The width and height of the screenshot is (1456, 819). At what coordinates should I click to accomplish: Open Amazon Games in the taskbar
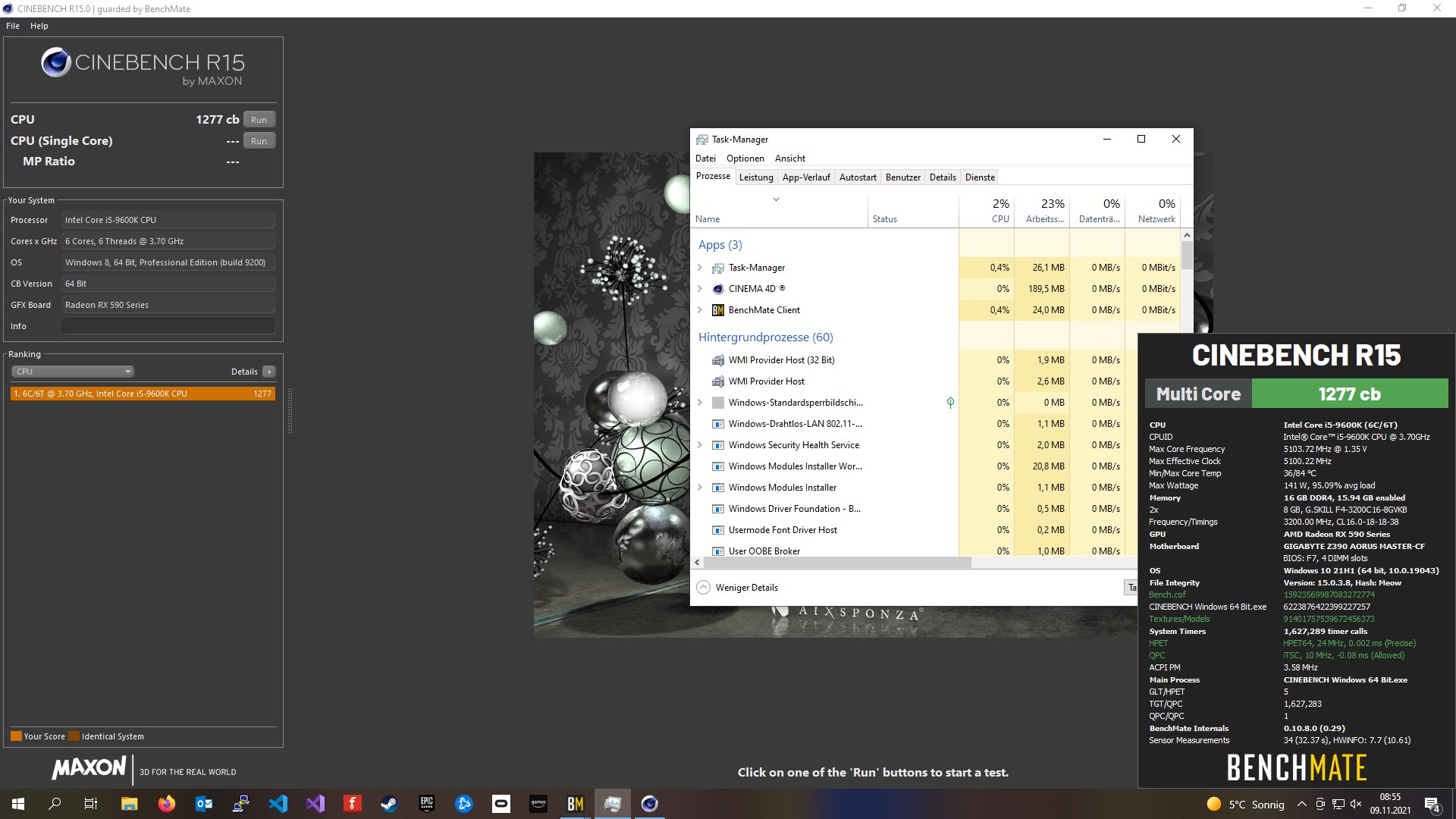pos(538,804)
